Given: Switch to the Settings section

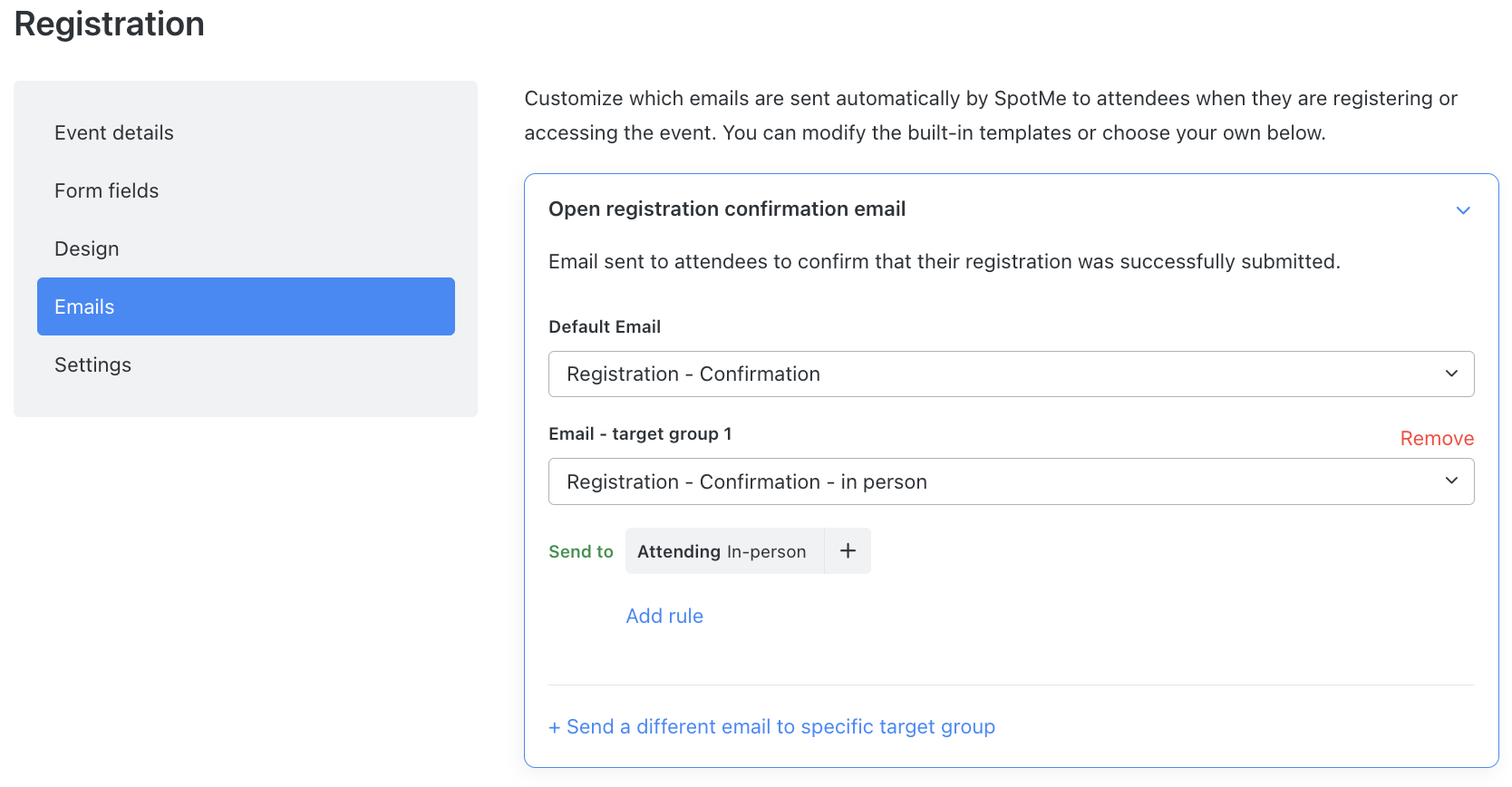Looking at the screenshot, I should 92,364.
